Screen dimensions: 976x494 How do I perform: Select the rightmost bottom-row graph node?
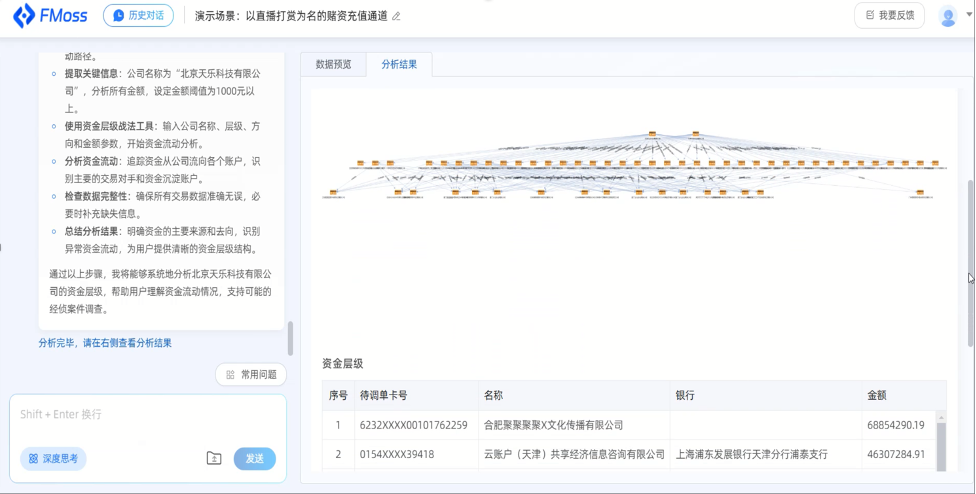pyautogui.click(x=920, y=192)
